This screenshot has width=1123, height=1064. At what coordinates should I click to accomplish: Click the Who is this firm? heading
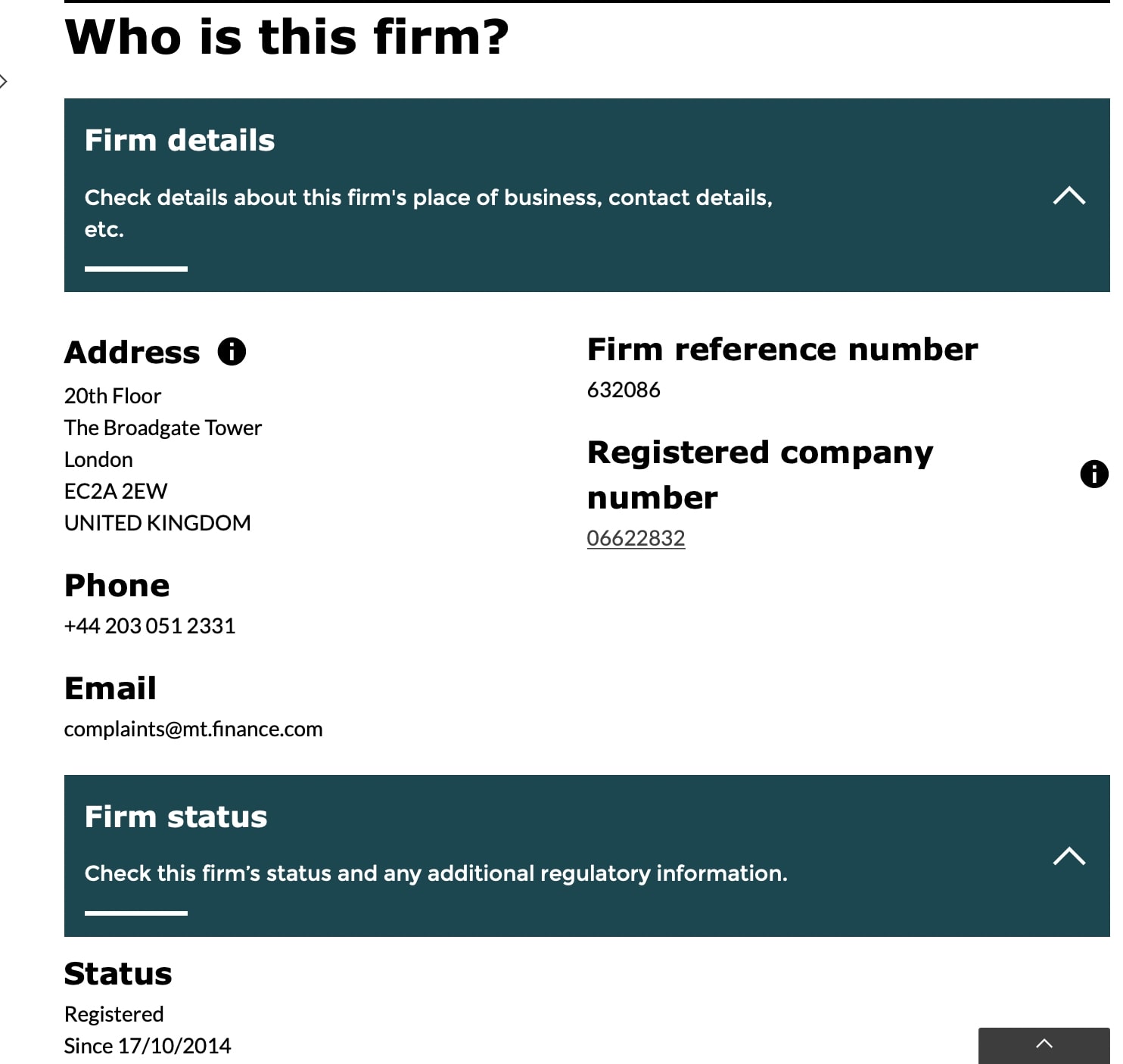pos(287,37)
